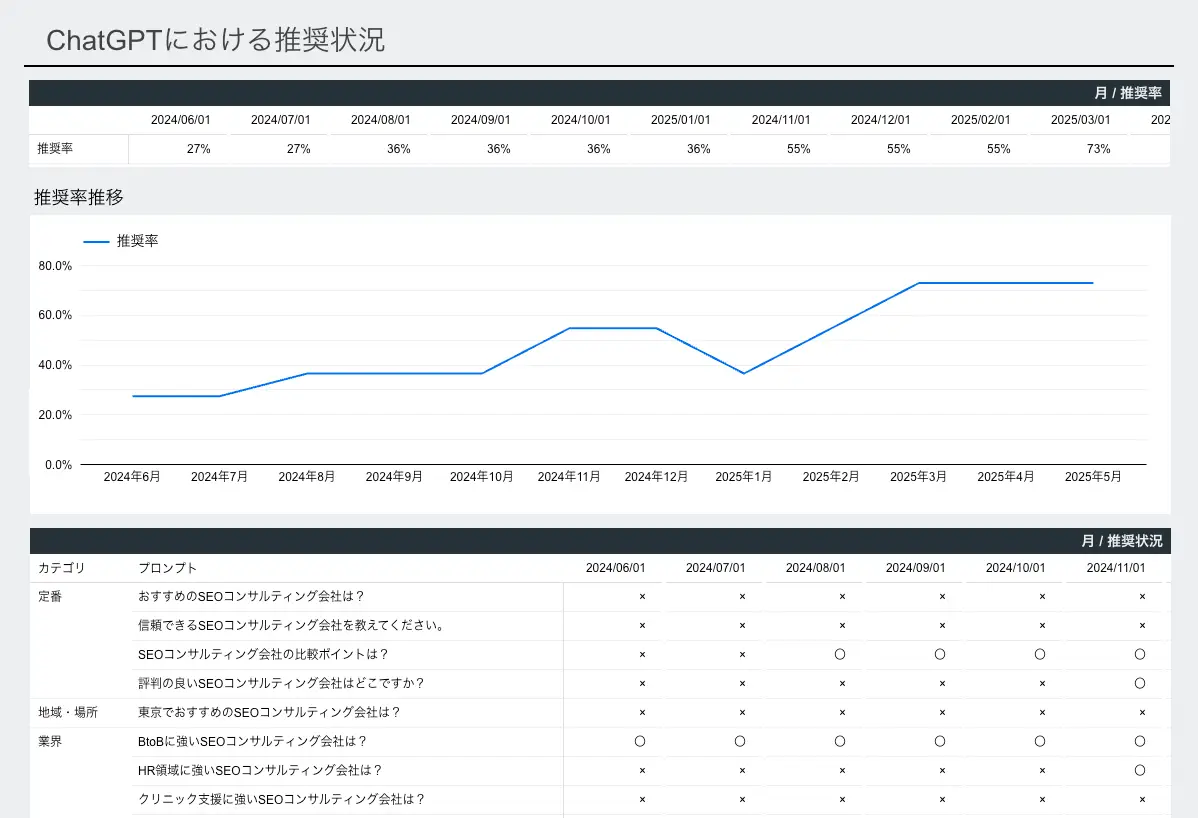Screen dimensions: 1198x818
Task: Click the 2025年5月 x-axis label
Action: coord(1093,477)
